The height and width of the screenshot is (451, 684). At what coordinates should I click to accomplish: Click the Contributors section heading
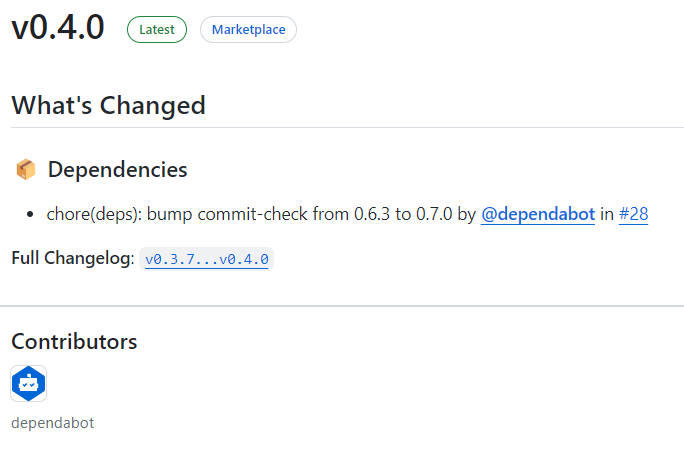coord(74,342)
